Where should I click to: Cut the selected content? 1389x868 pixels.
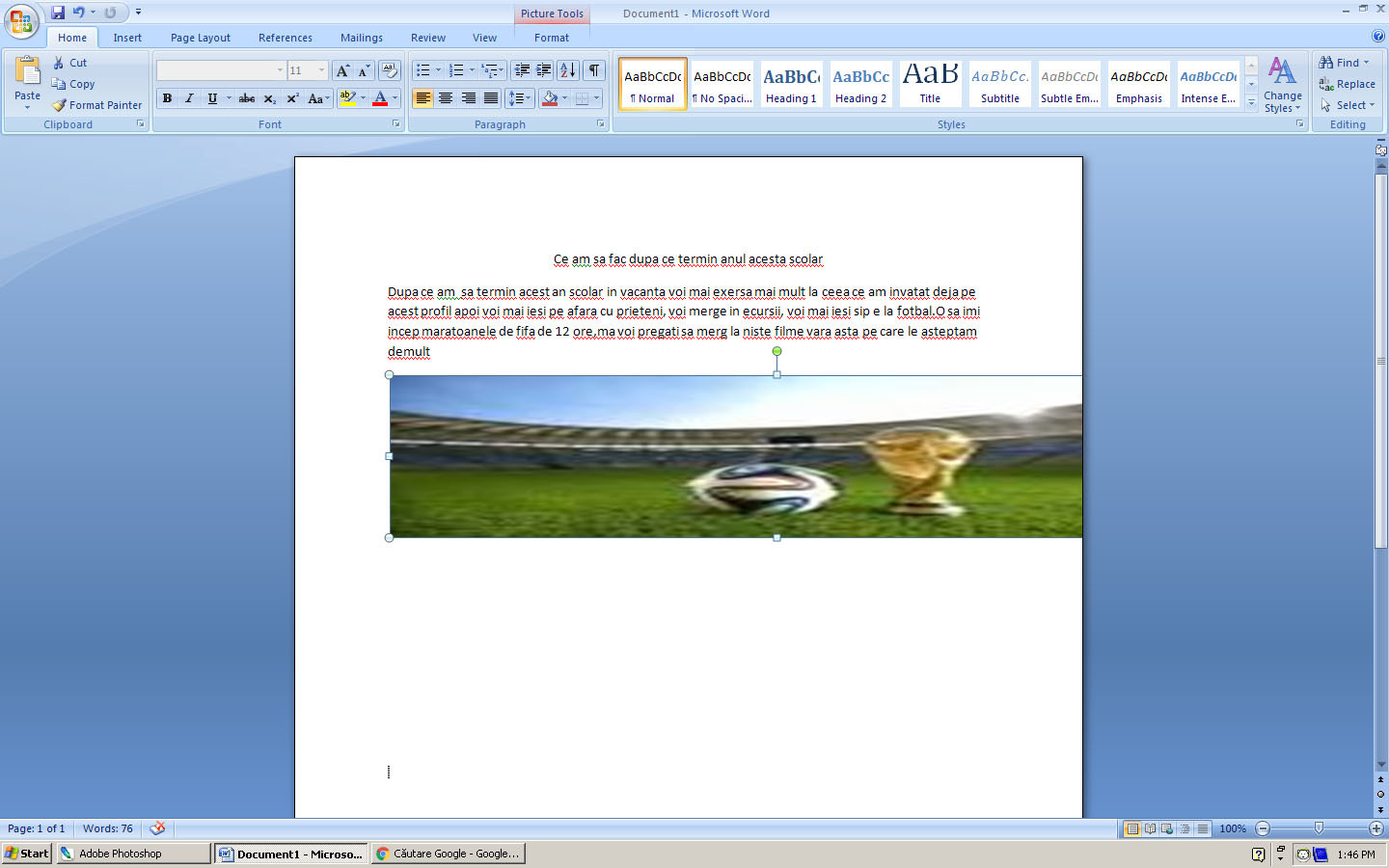(69, 63)
